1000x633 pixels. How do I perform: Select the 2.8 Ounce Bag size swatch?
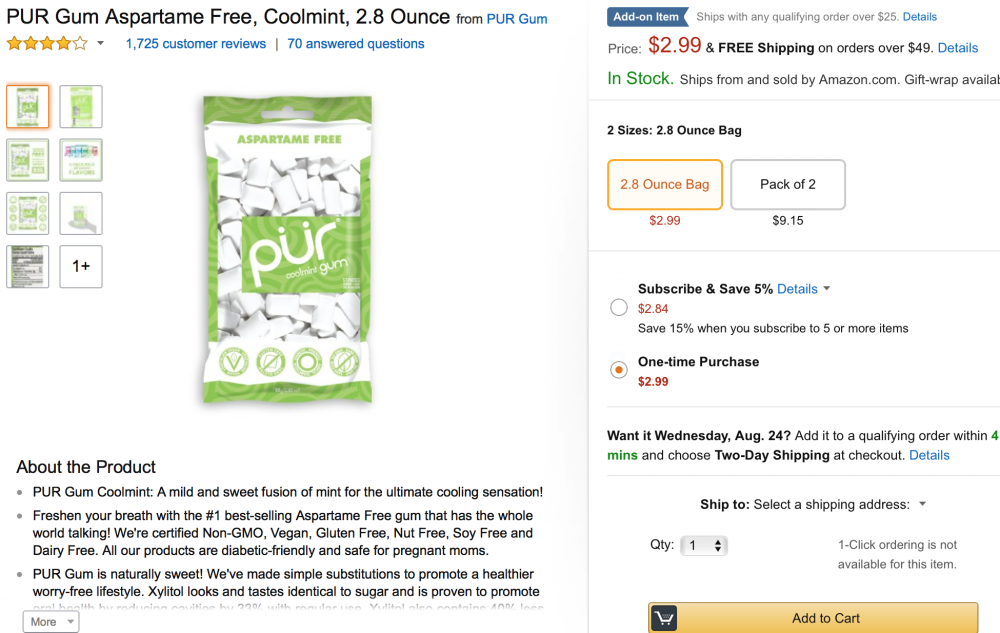tap(665, 184)
